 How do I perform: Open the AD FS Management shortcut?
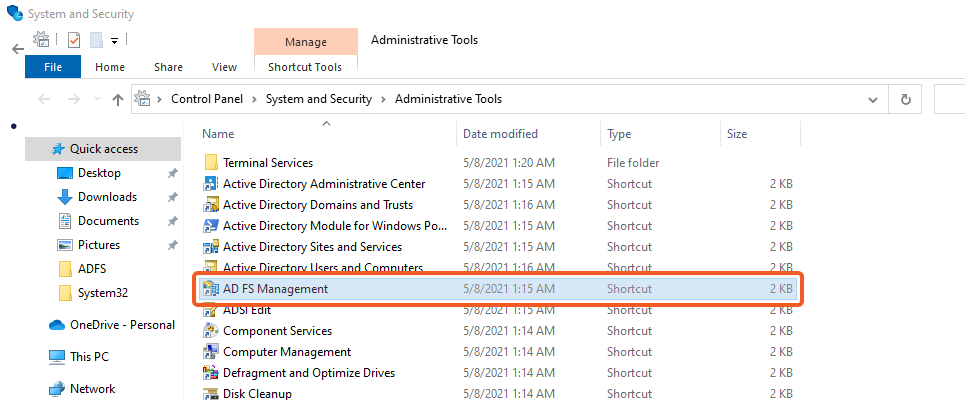[275, 289]
